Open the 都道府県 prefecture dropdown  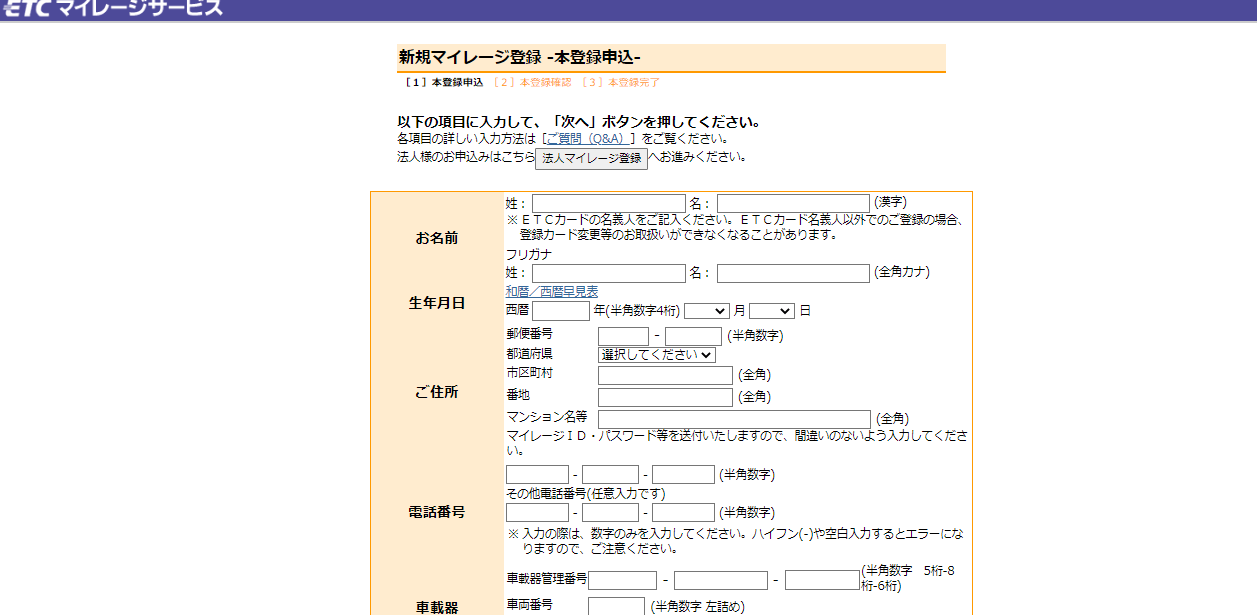[657, 355]
